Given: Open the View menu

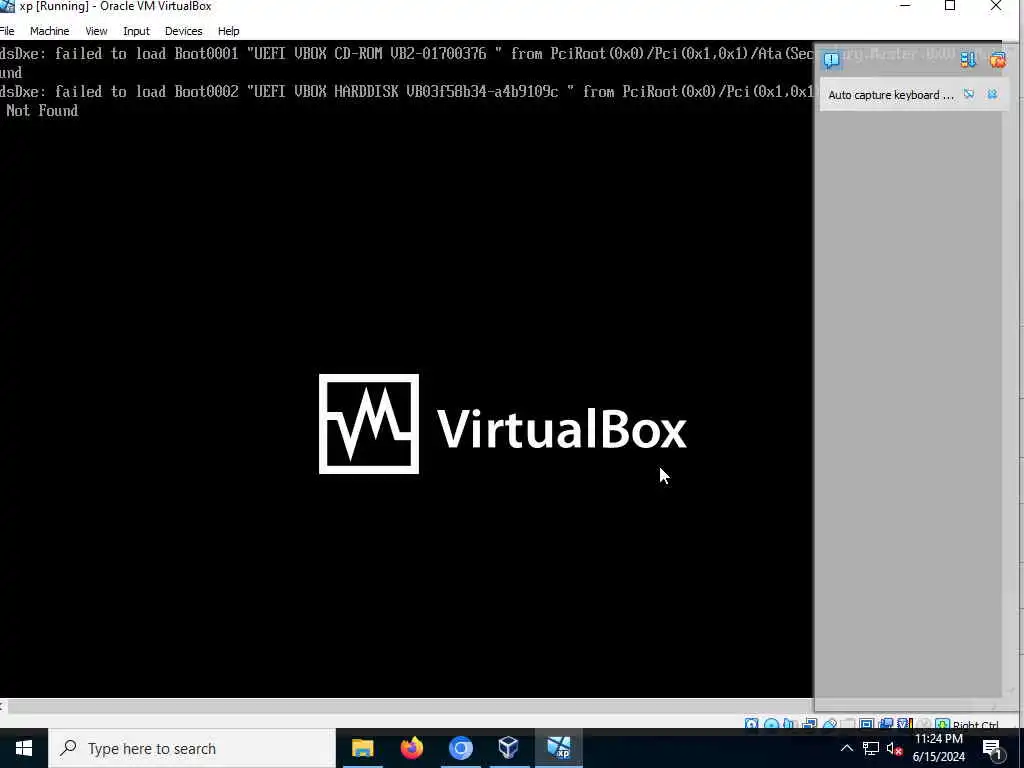Looking at the screenshot, I should click(x=96, y=31).
